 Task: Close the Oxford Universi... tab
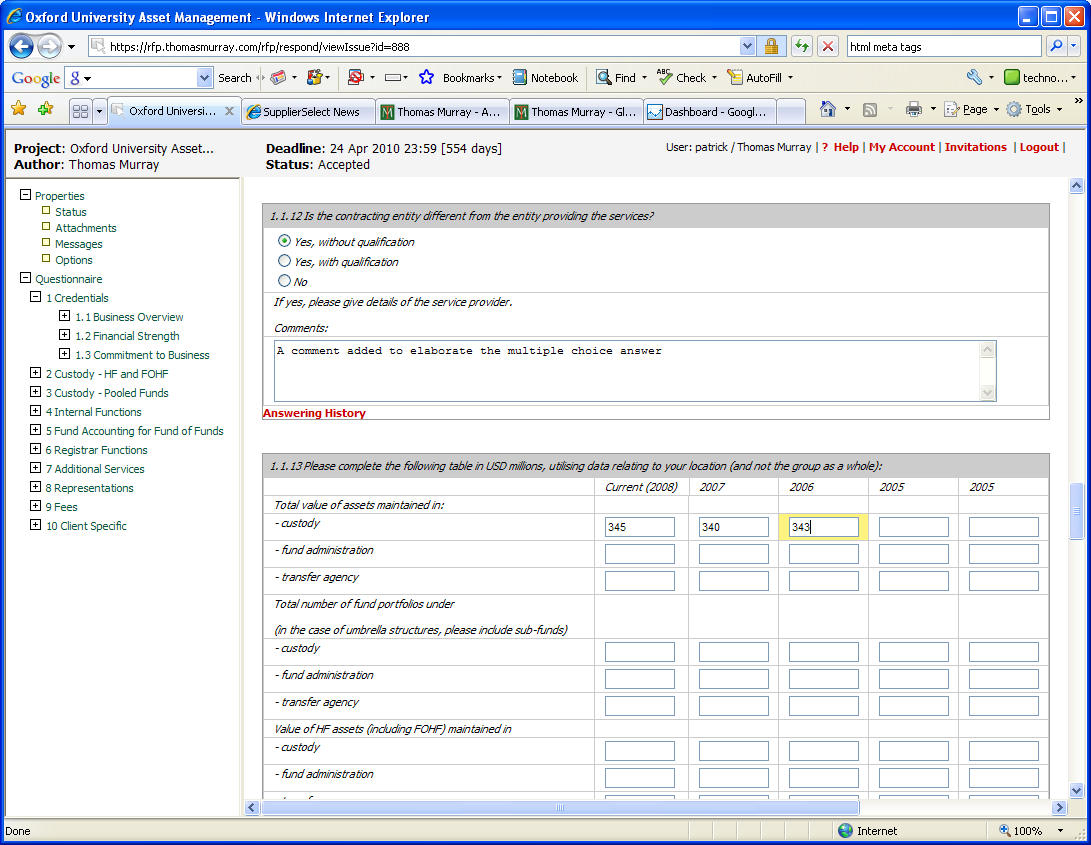coord(229,111)
